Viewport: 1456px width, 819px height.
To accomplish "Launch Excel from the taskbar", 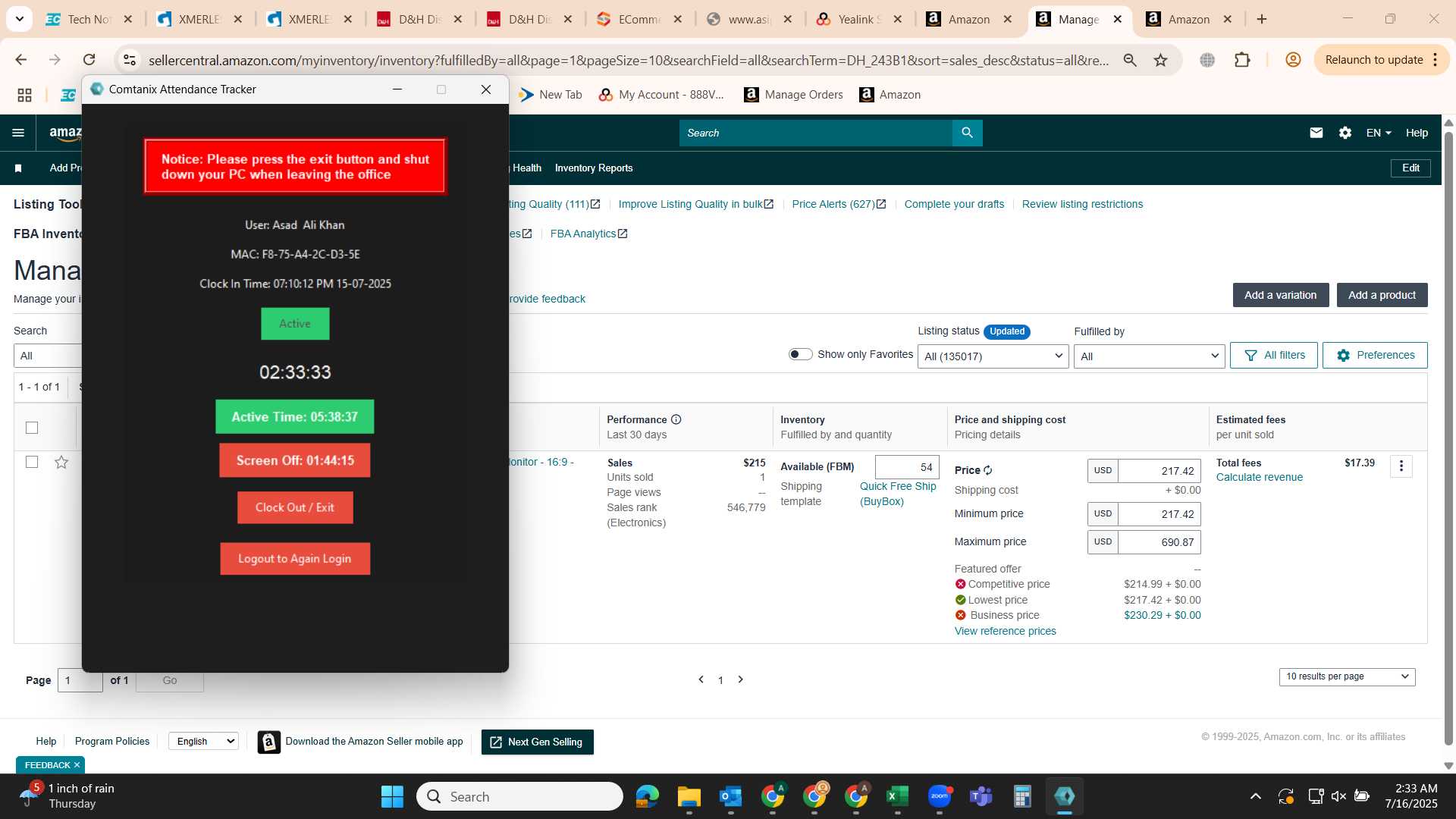I will (897, 796).
